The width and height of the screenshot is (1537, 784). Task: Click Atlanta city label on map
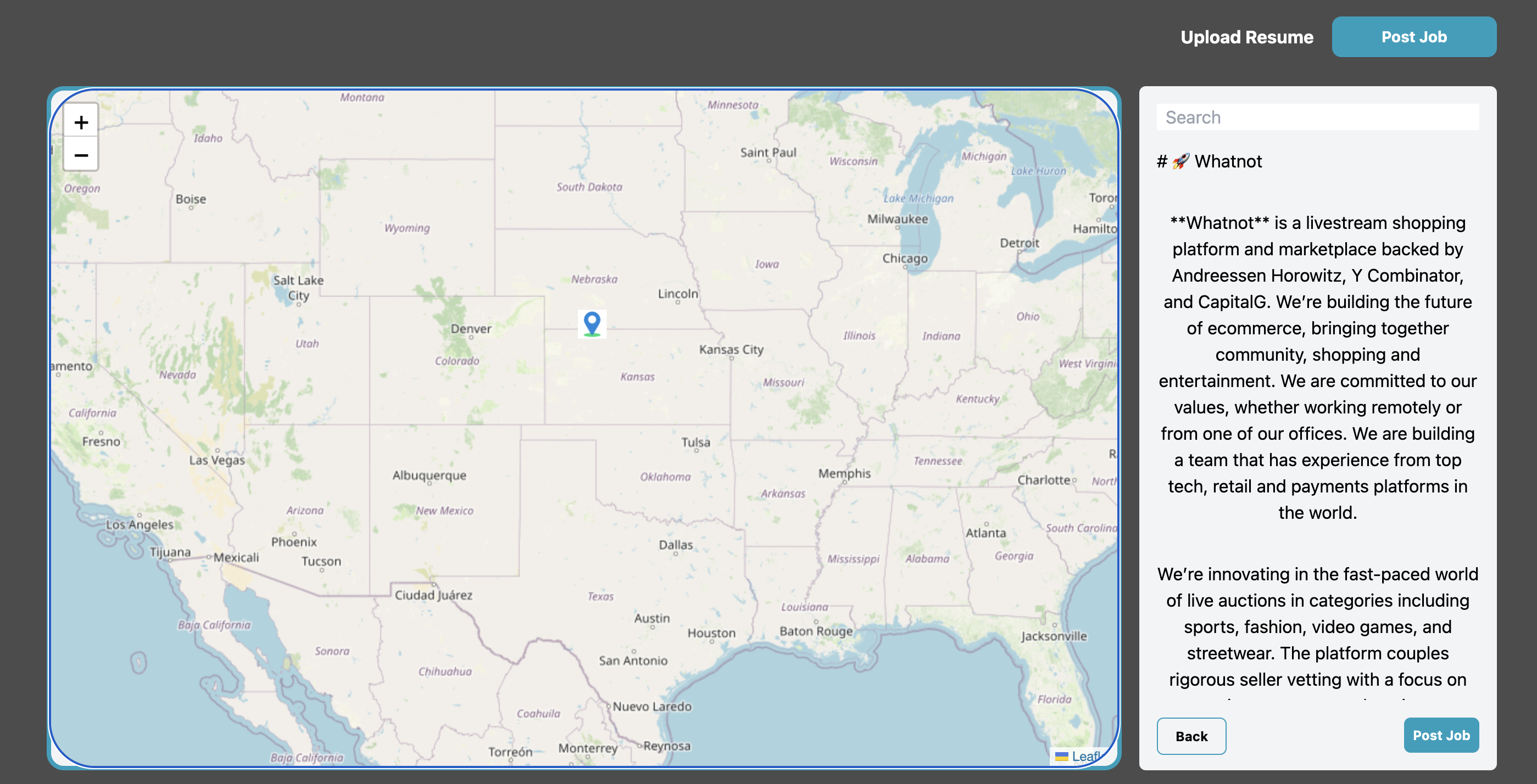pyautogui.click(x=985, y=533)
